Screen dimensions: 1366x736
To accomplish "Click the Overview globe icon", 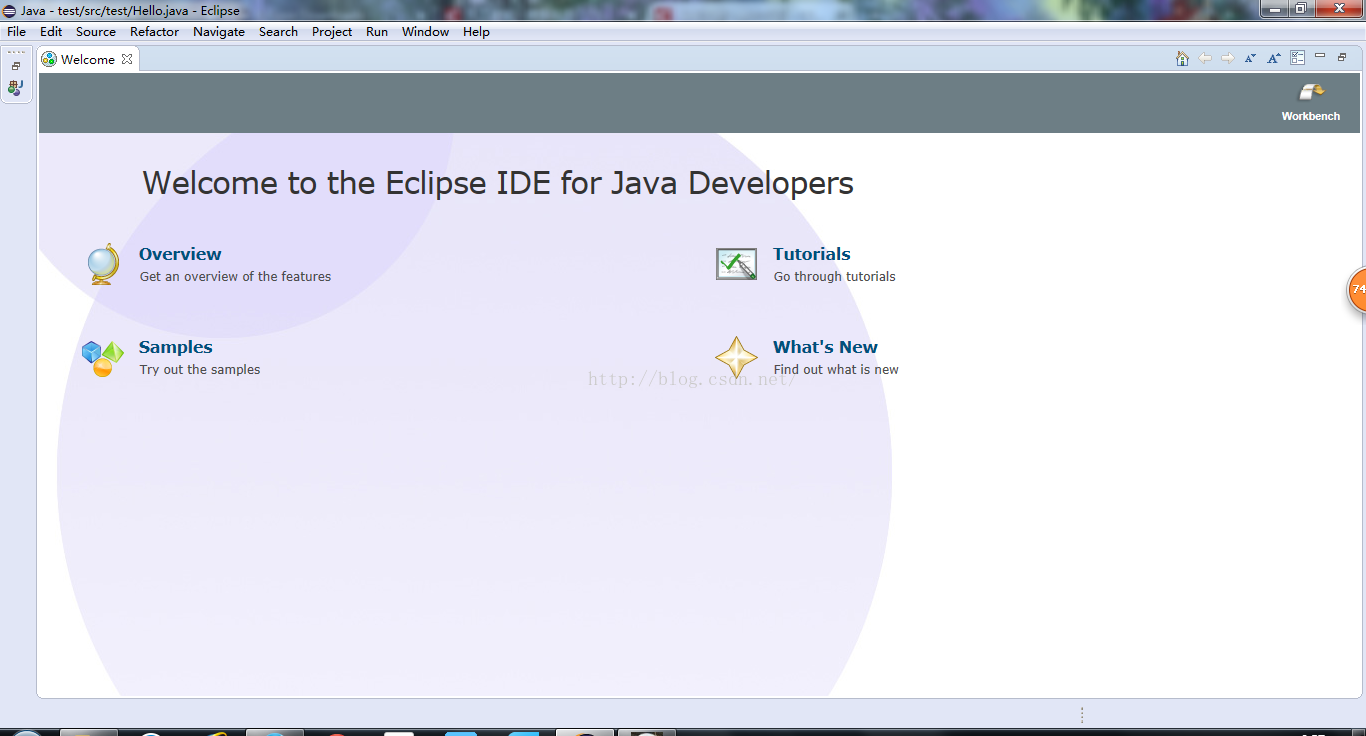I will point(103,265).
